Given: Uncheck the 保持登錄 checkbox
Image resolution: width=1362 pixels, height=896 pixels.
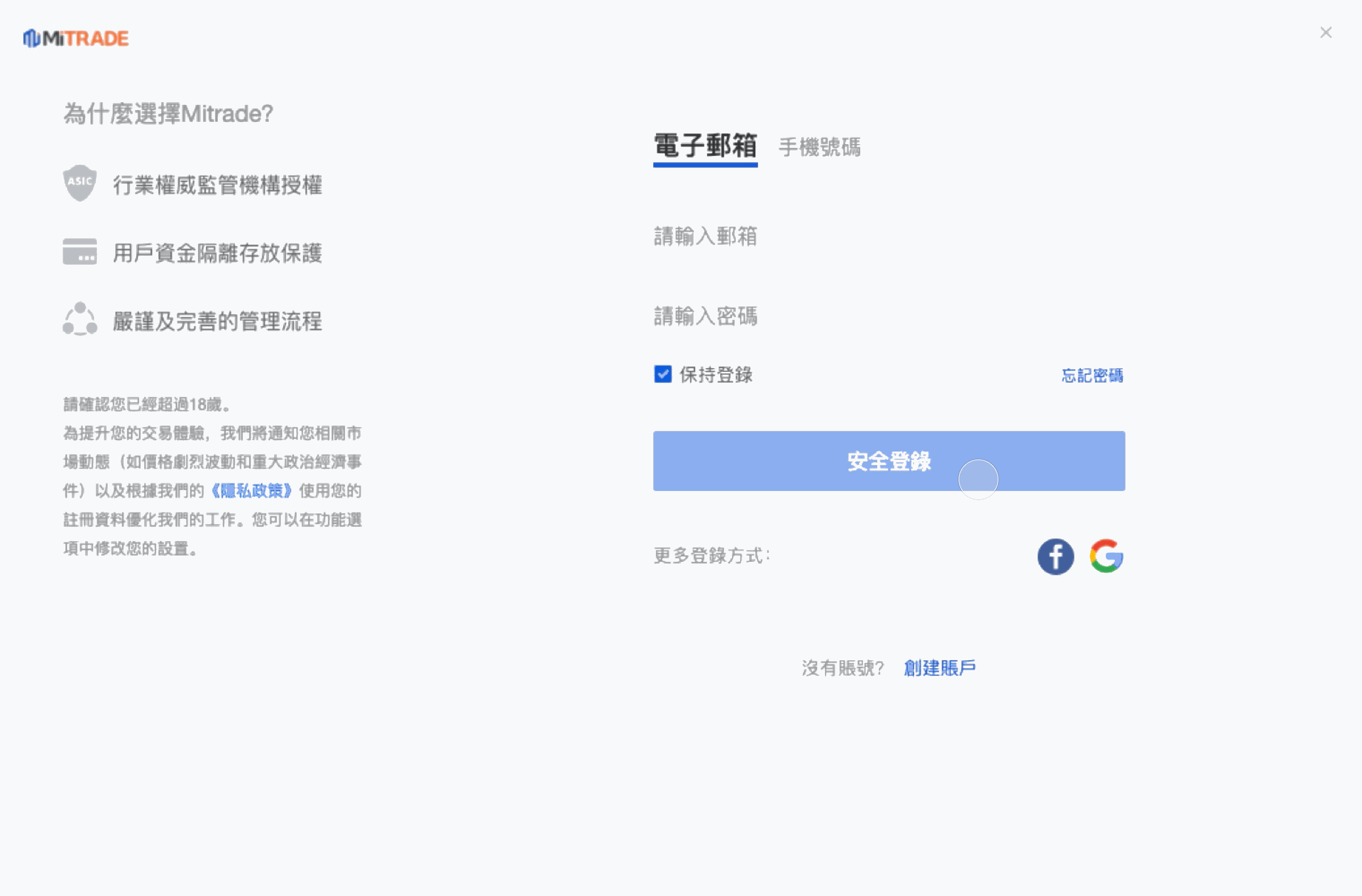Looking at the screenshot, I should (663, 374).
